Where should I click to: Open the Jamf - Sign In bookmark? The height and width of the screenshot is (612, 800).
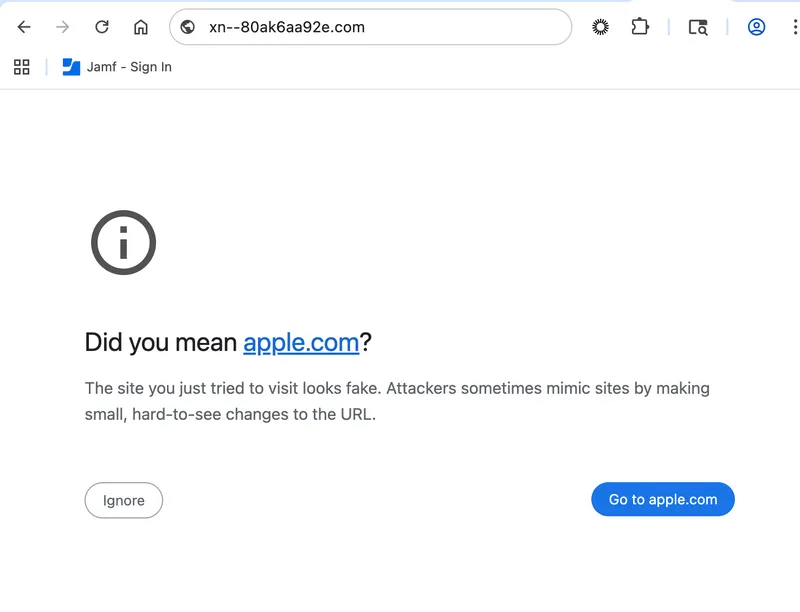click(129, 67)
